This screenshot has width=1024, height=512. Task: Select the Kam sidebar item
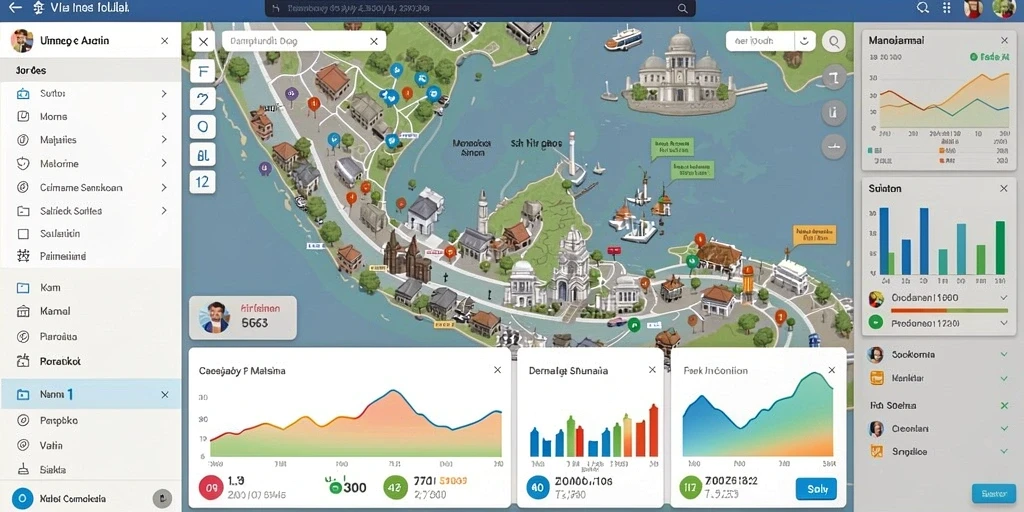click(91, 287)
